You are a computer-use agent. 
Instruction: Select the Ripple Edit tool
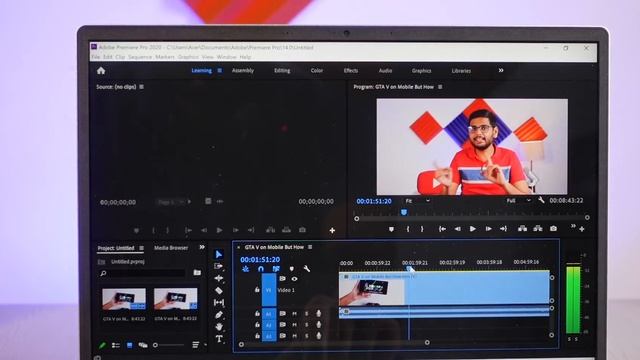tap(219, 278)
